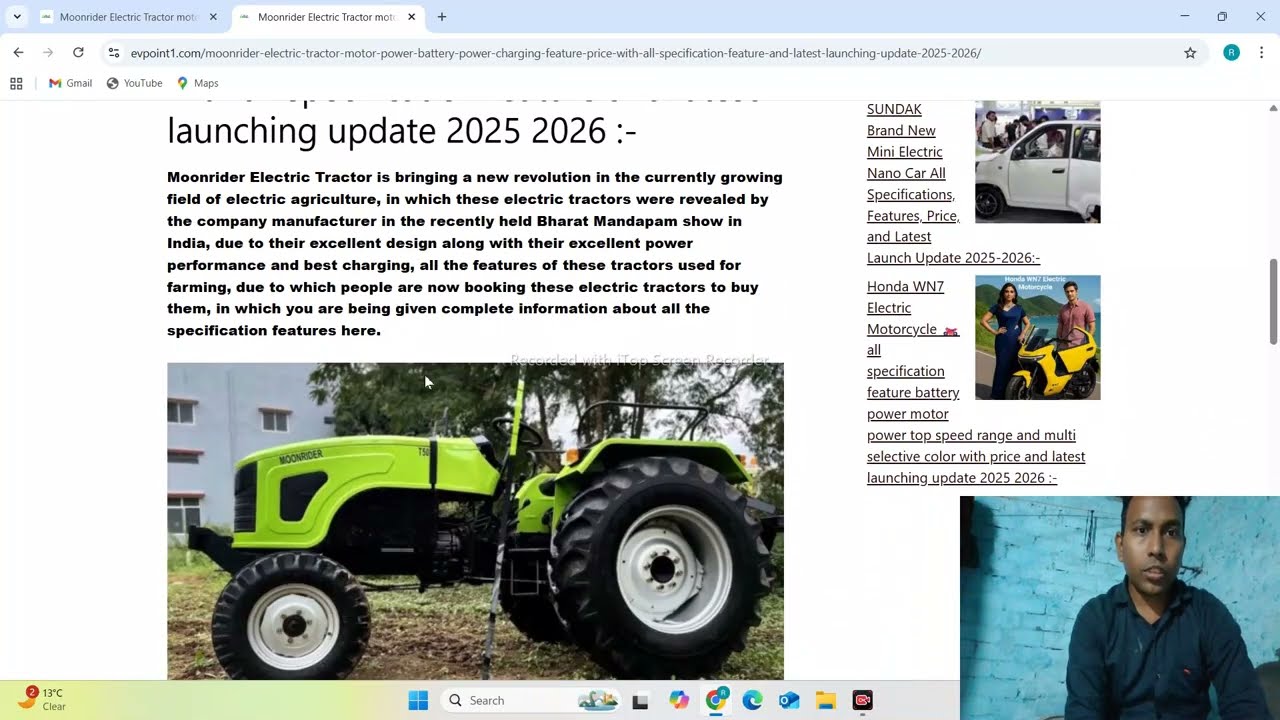Click the page vertical scrollbar thumb
The image size is (1280, 720).
click(1273, 302)
